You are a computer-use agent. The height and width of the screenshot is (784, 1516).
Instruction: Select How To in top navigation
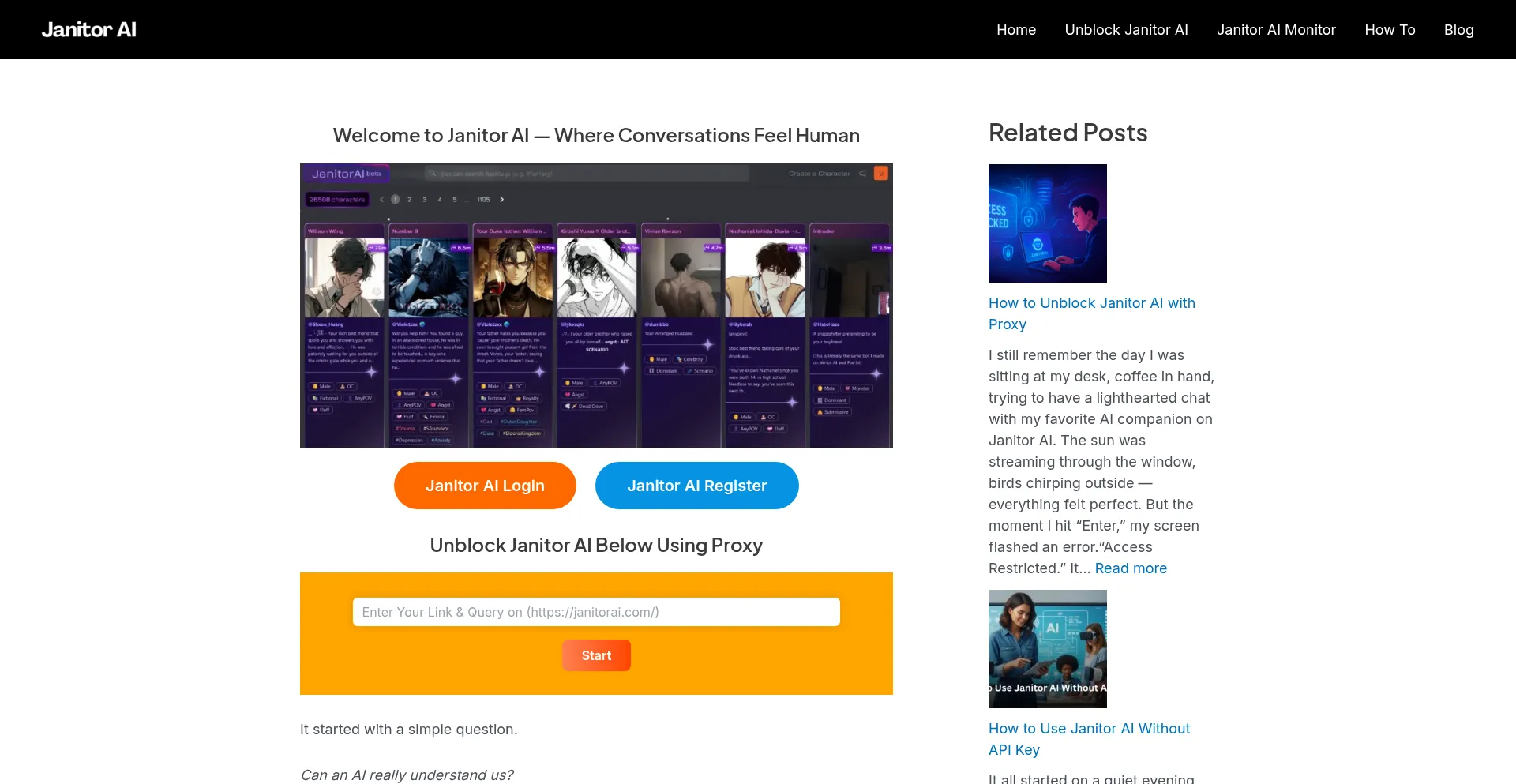click(1390, 29)
